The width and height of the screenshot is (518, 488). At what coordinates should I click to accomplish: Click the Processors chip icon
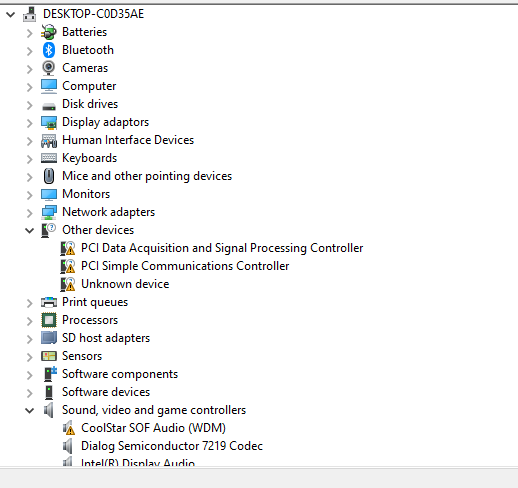click(x=49, y=320)
